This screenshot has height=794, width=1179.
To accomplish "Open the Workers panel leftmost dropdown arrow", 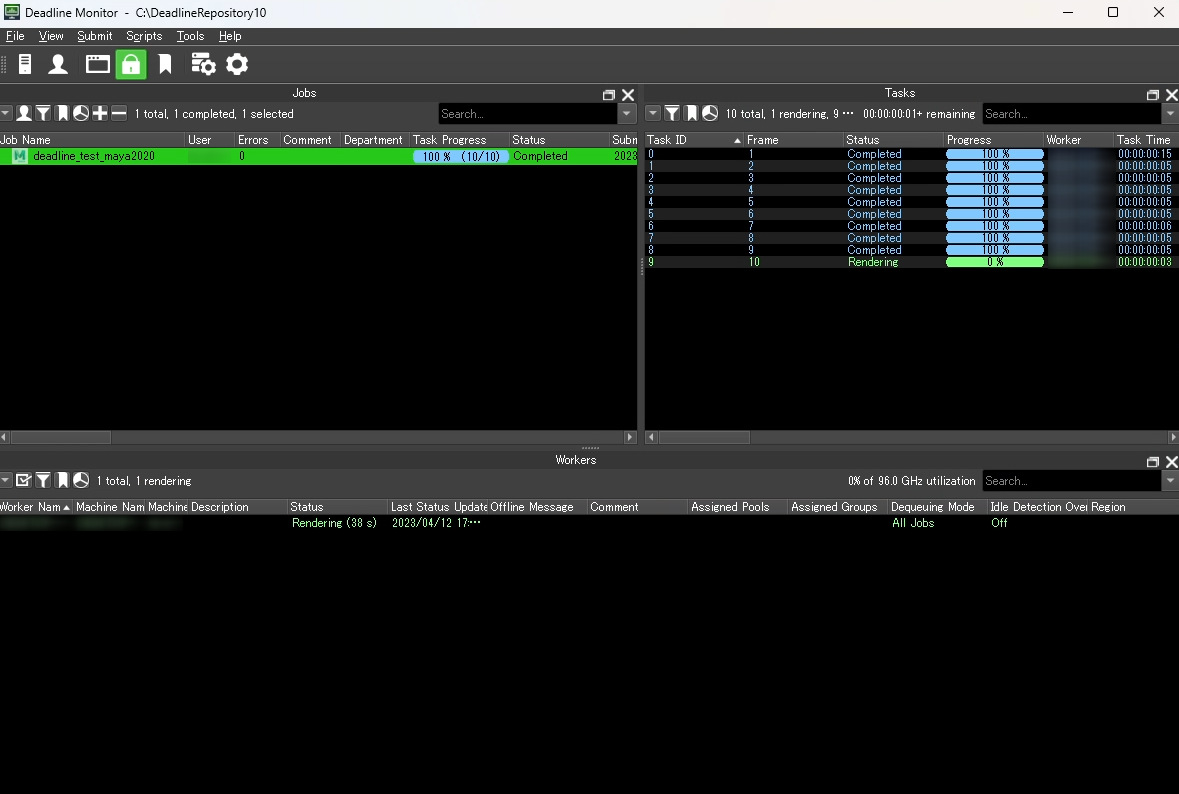I will click(6, 481).
